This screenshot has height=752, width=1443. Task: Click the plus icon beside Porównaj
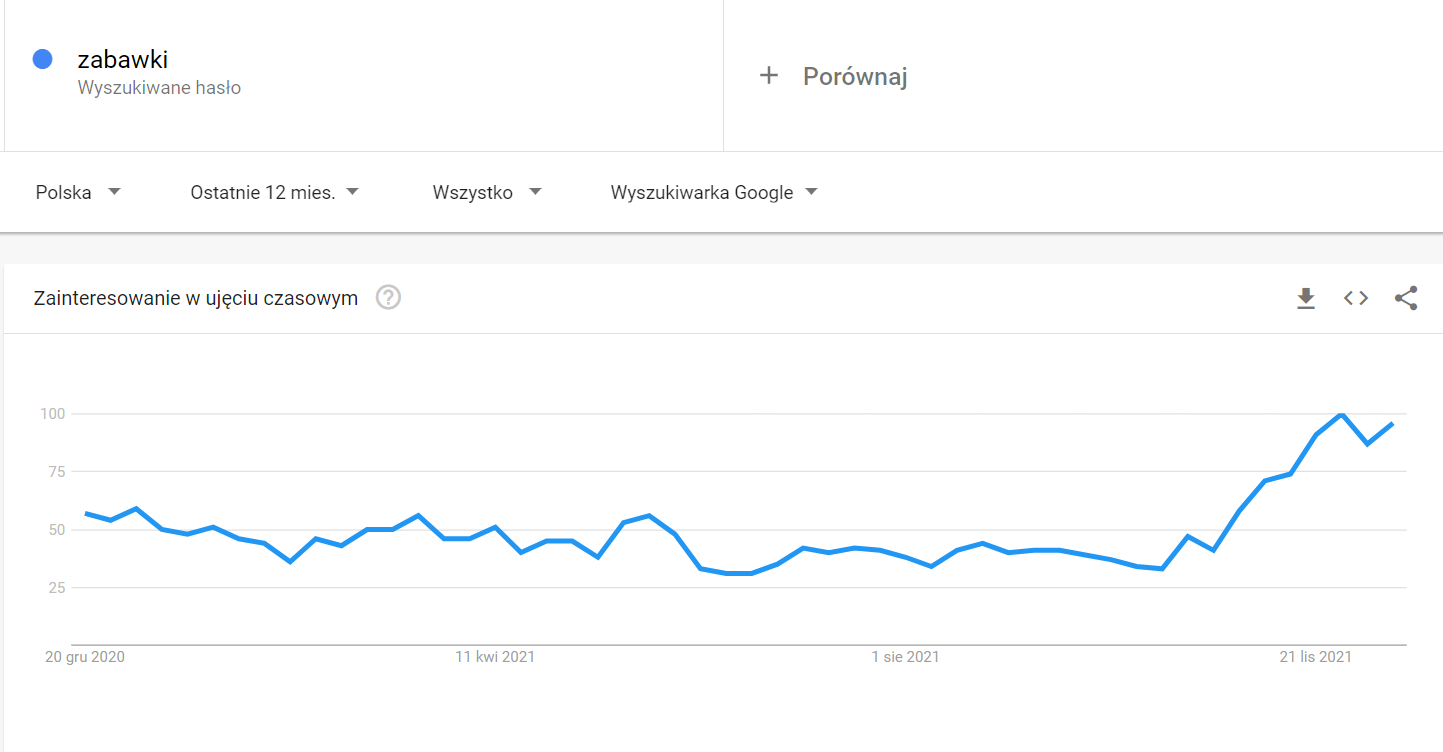768,75
